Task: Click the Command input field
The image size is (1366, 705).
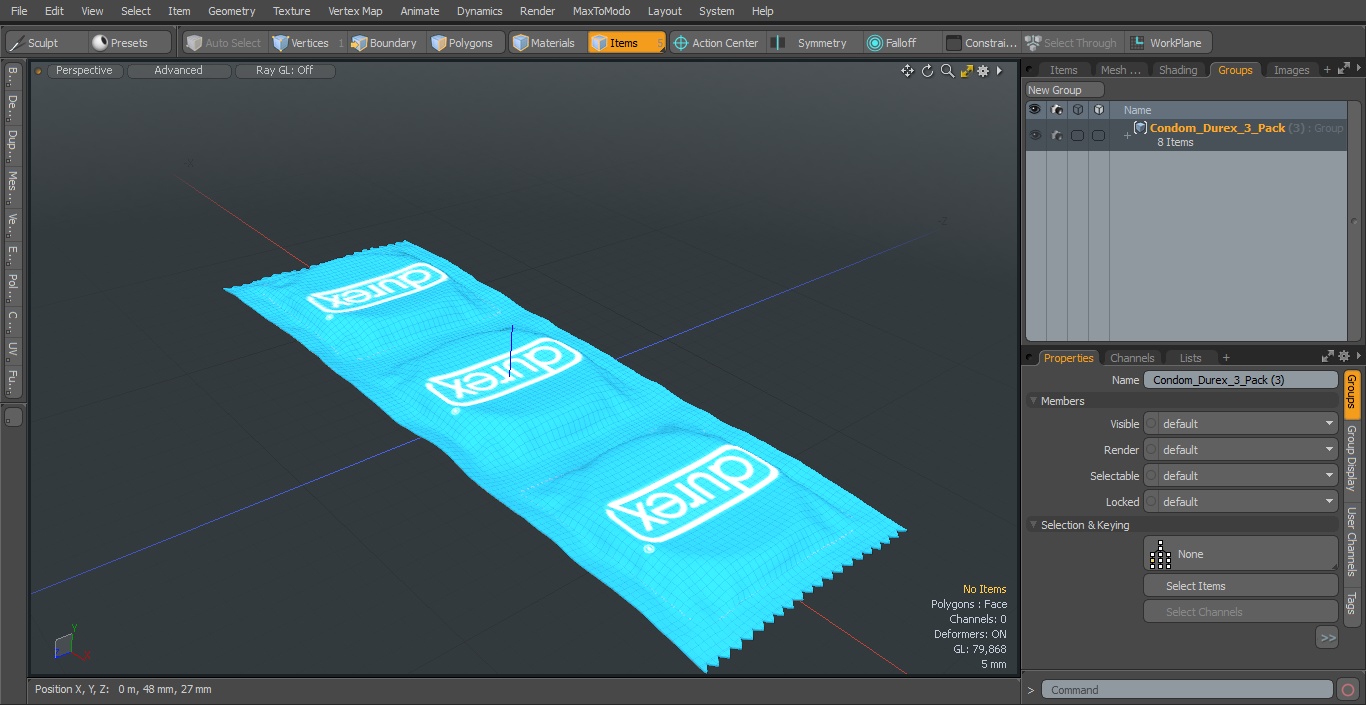Action: 1187,690
